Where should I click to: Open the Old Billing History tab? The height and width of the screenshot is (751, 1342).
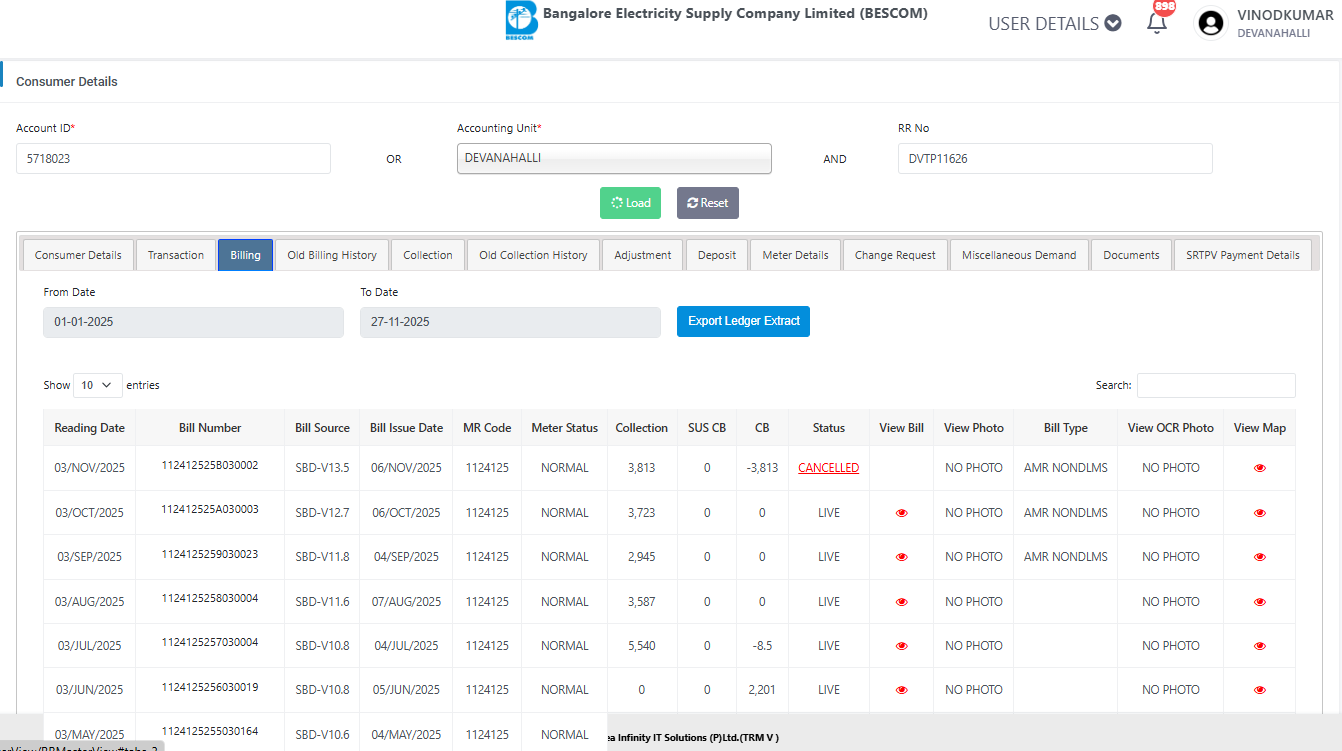(332, 255)
